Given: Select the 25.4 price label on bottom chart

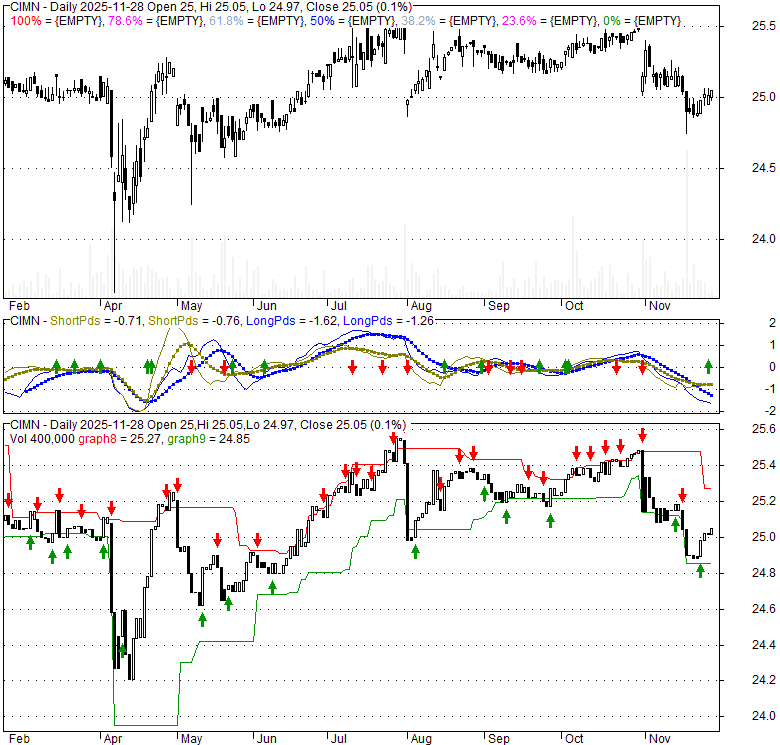Looking at the screenshot, I should 763,465.
